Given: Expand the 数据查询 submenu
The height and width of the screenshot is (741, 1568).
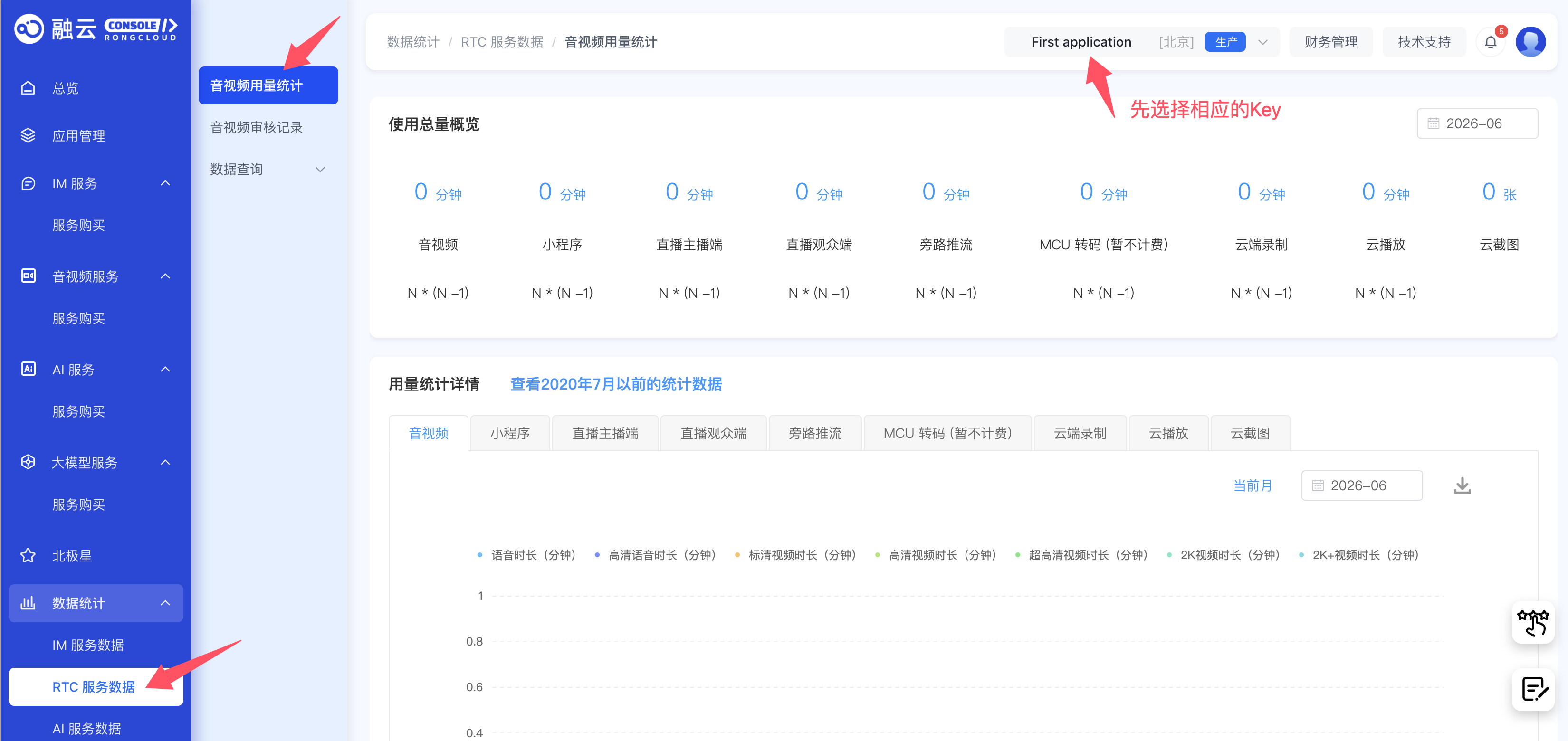Looking at the screenshot, I should pos(268,169).
